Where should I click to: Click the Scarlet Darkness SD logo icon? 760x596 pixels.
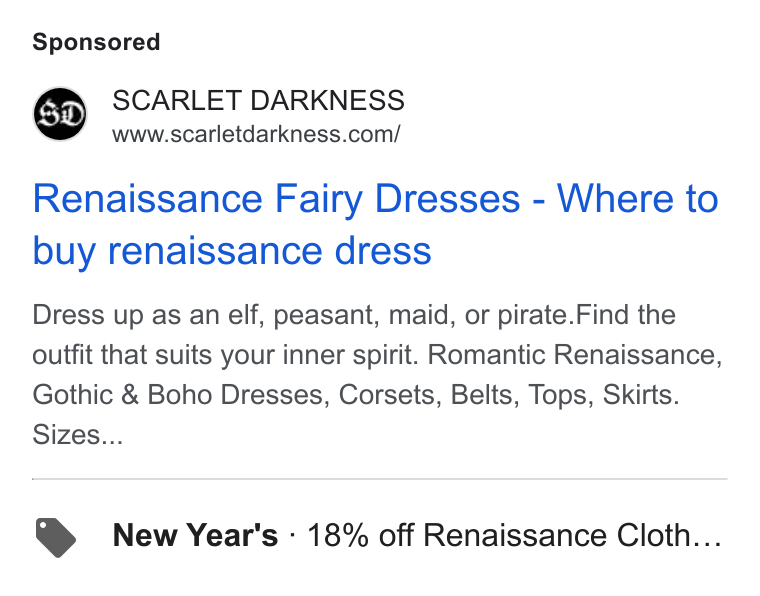(60, 114)
